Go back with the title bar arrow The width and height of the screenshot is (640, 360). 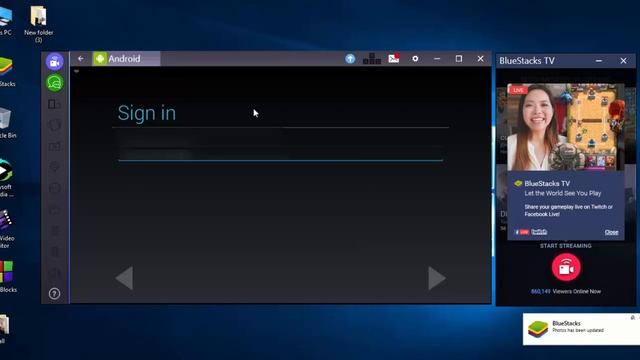pos(81,59)
